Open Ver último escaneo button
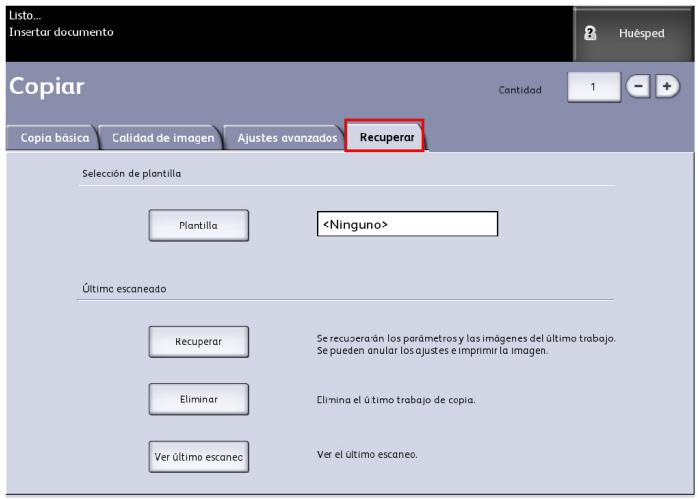 pyautogui.click(x=199, y=456)
